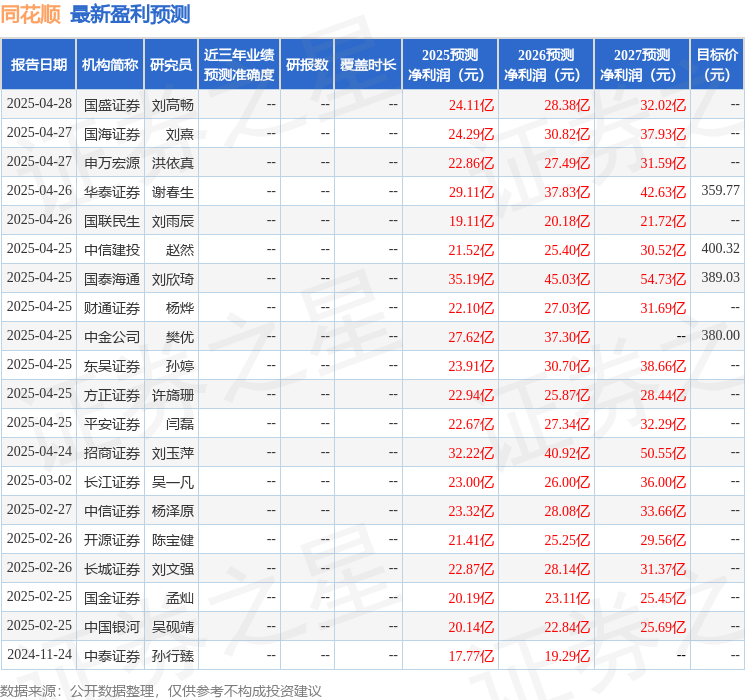Click the 22.67亿 profit value

pos(471,424)
